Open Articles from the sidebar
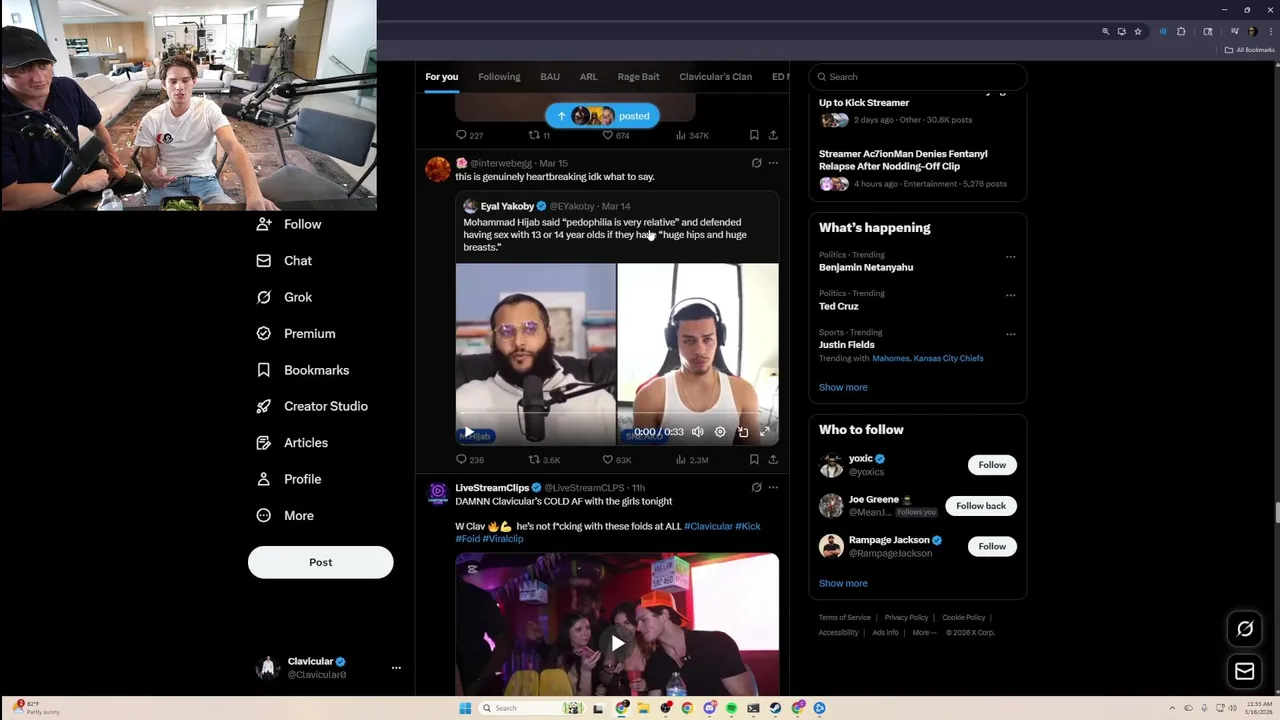Screen dimensions: 1280x720 pos(291,442)
